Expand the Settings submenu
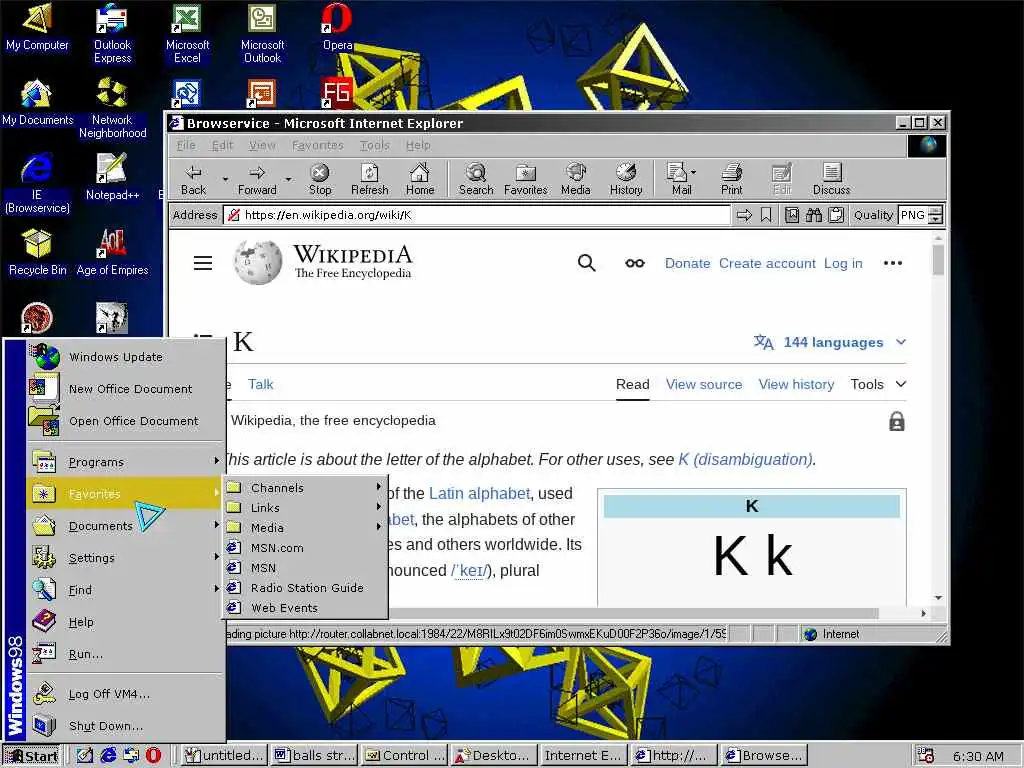1024x768 pixels. tap(127, 558)
